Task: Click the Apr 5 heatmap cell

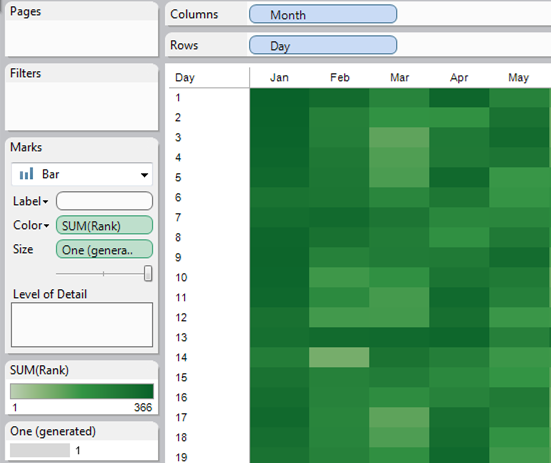Action: pos(459,177)
